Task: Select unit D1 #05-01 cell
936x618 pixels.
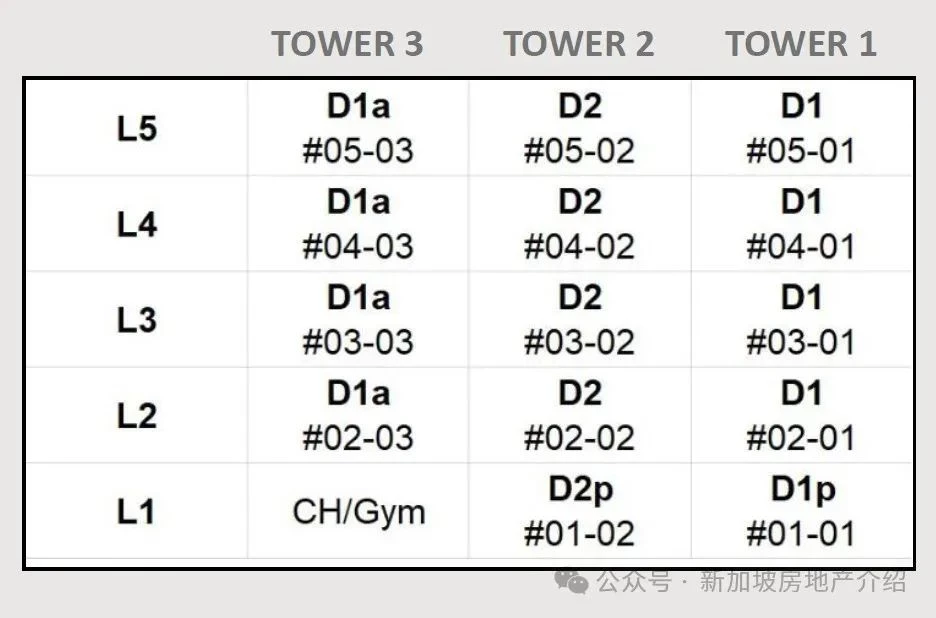Action: tap(801, 128)
